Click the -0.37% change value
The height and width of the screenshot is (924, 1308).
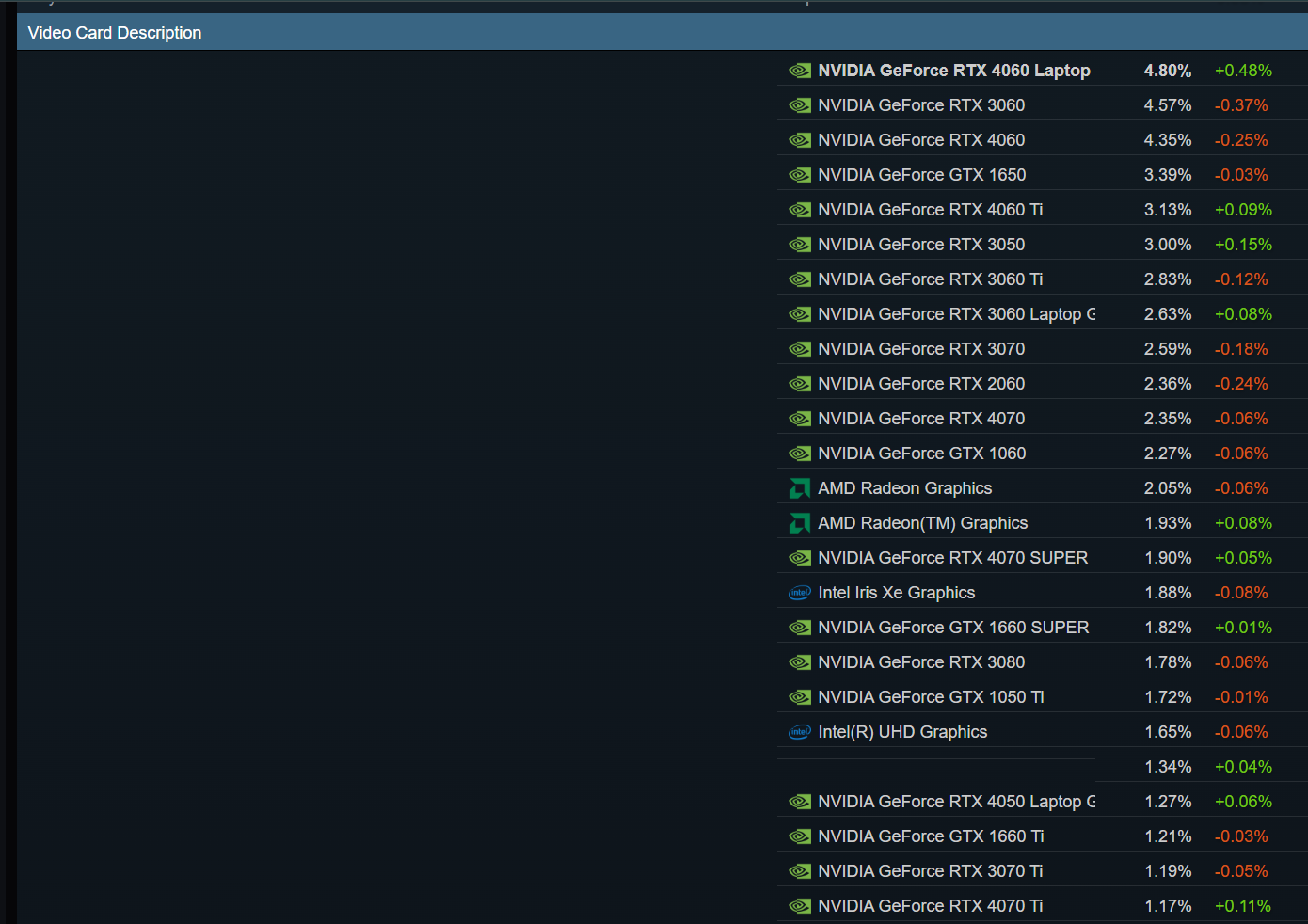(x=1241, y=105)
